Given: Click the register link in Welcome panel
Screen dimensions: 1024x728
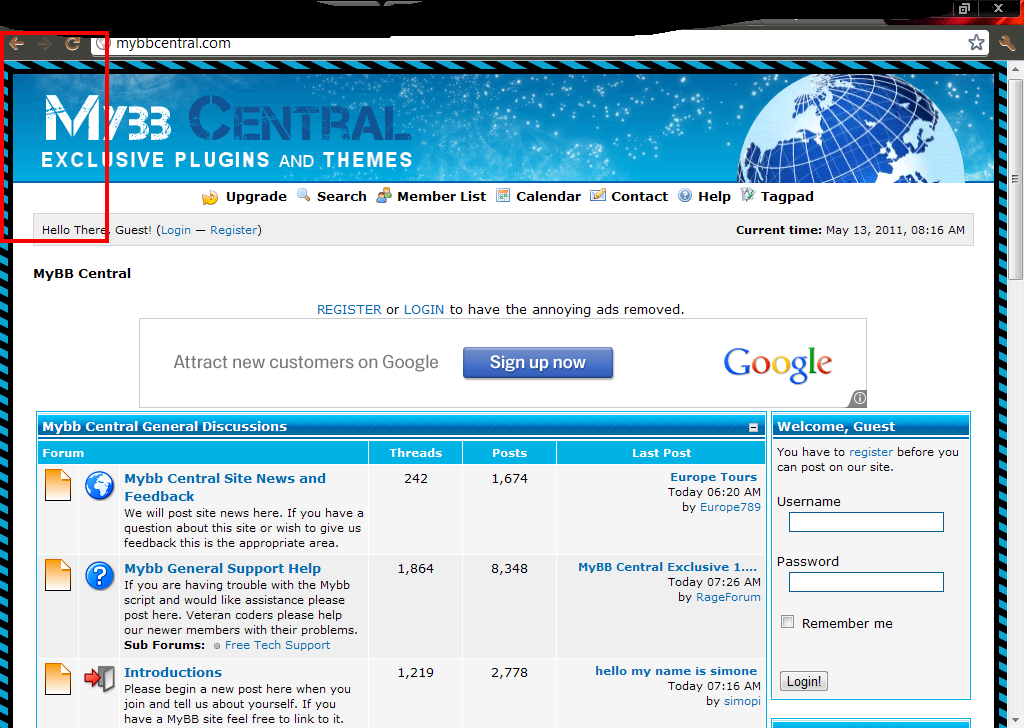Looking at the screenshot, I should pyautogui.click(x=871, y=452).
